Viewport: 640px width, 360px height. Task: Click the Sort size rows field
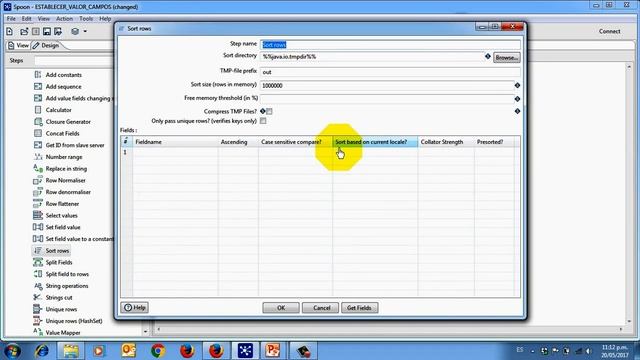pos(387,85)
